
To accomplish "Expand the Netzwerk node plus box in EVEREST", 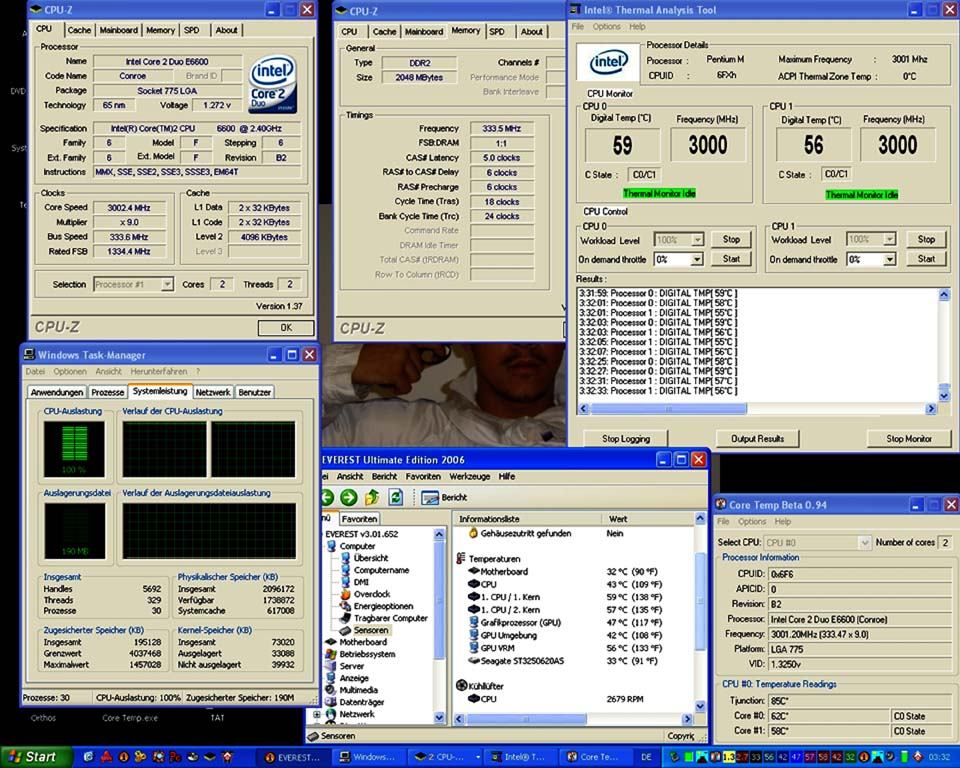I will 317,714.
